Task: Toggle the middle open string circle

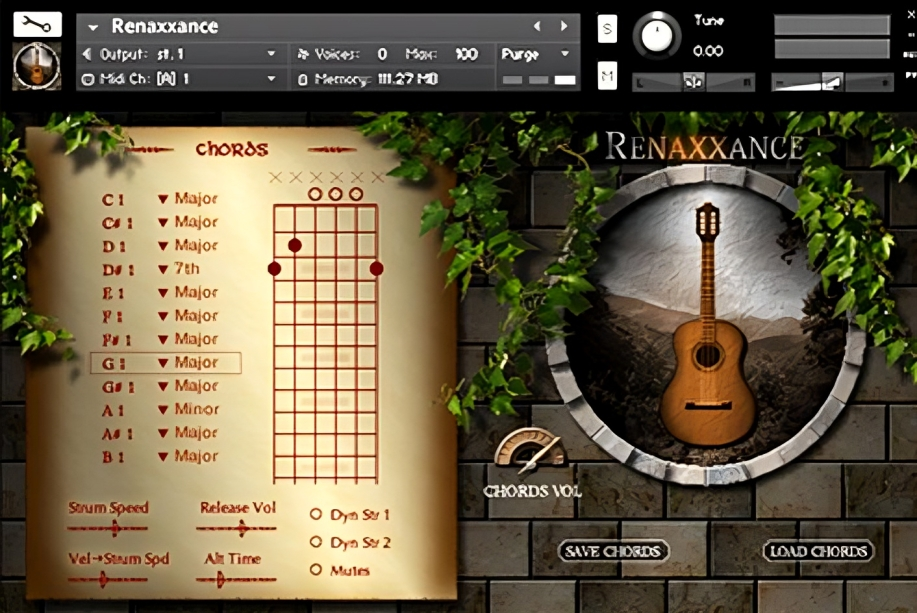Action: [335, 194]
